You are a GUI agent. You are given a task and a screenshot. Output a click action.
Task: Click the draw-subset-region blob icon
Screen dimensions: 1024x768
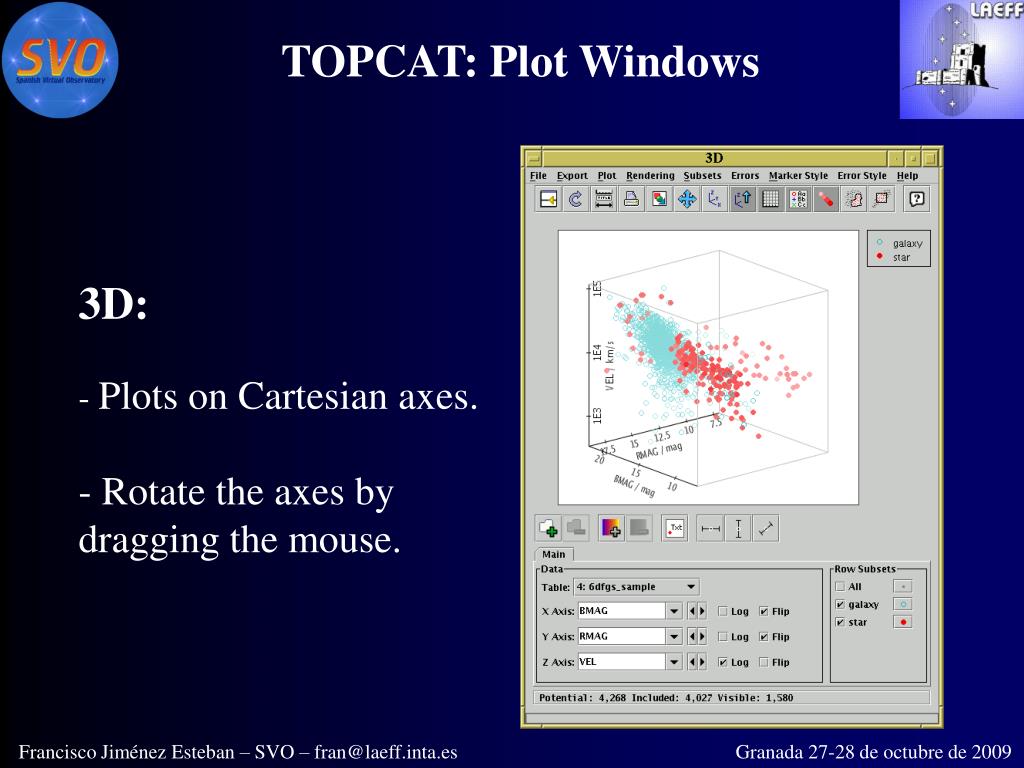point(854,199)
